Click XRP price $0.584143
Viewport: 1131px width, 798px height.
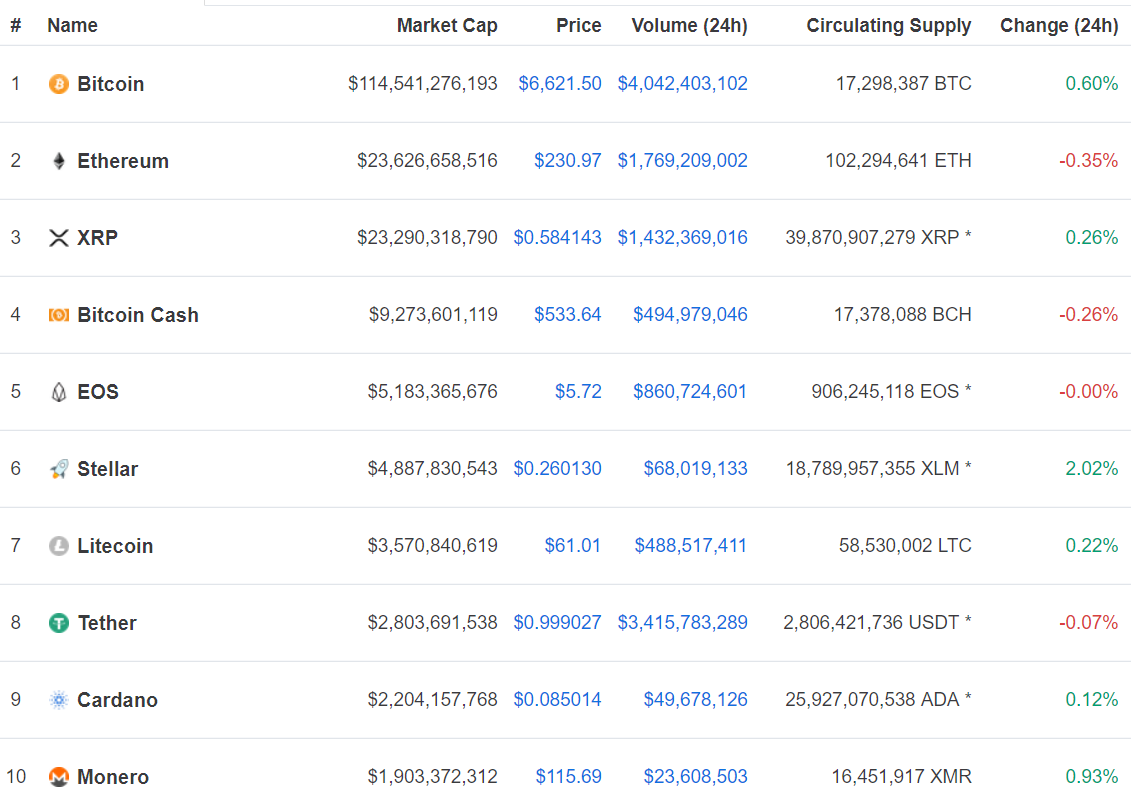(x=558, y=238)
